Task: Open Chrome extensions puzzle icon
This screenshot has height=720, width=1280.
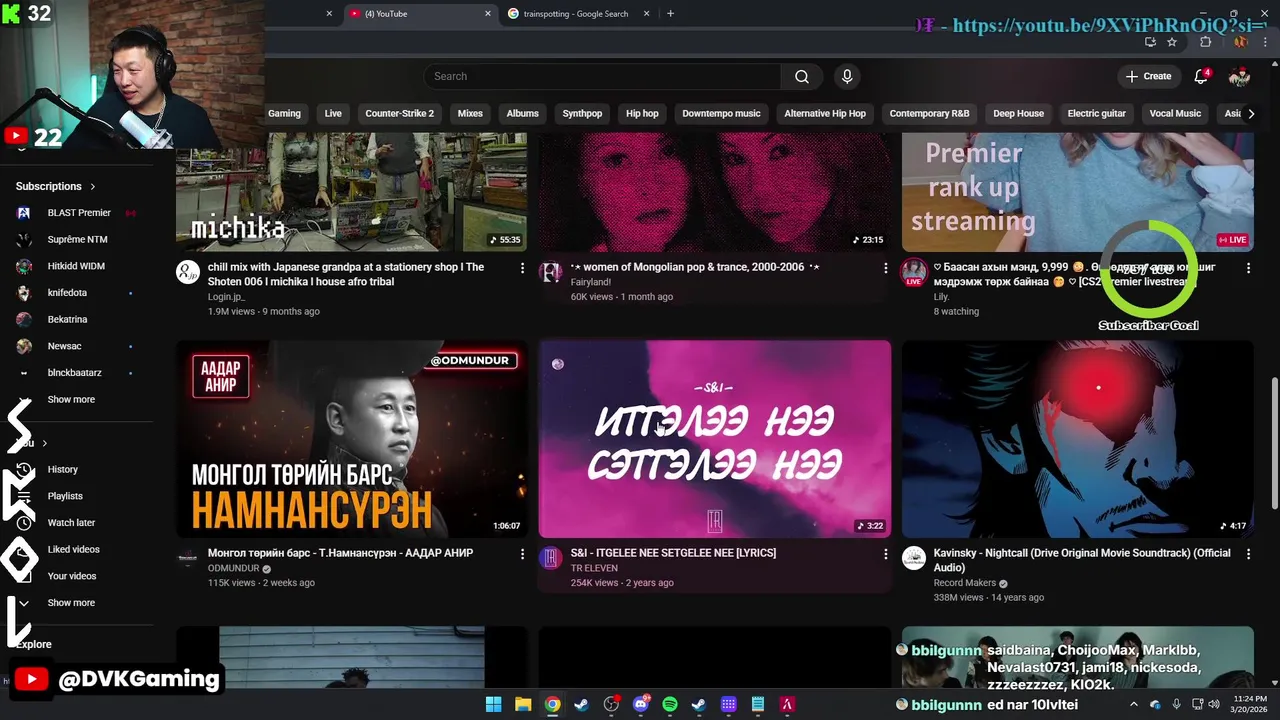Action: [x=1205, y=42]
